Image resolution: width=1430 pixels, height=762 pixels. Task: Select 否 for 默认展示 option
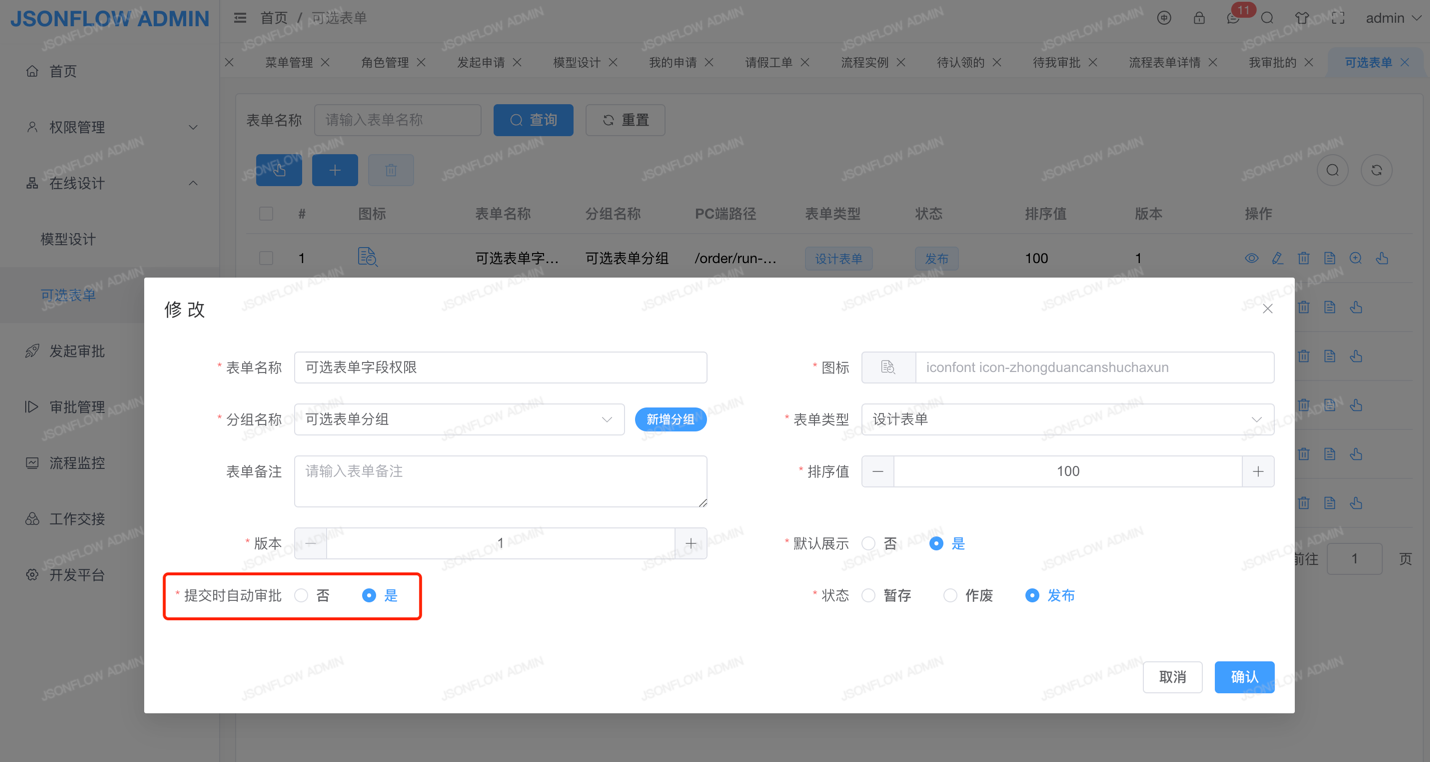[x=869, y=543]
